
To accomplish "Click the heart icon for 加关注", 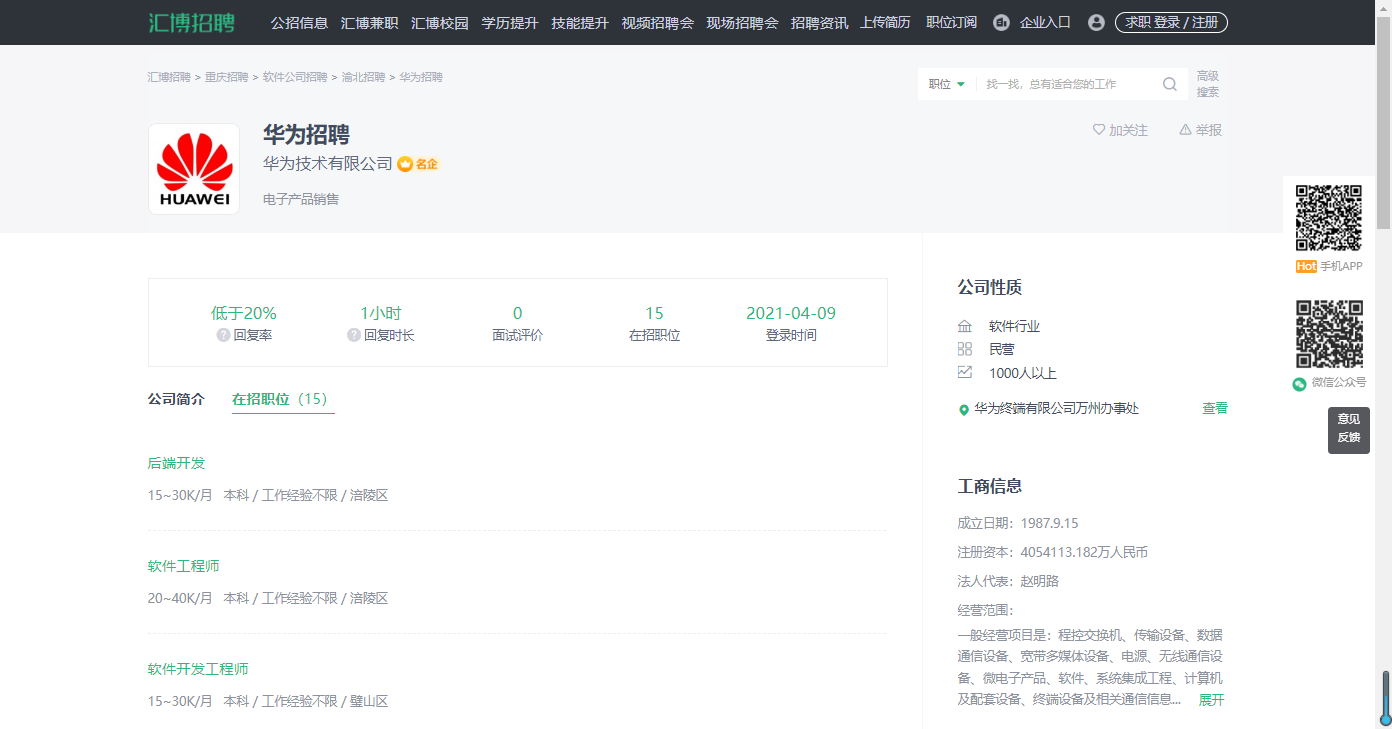I will click(1099, 130).
